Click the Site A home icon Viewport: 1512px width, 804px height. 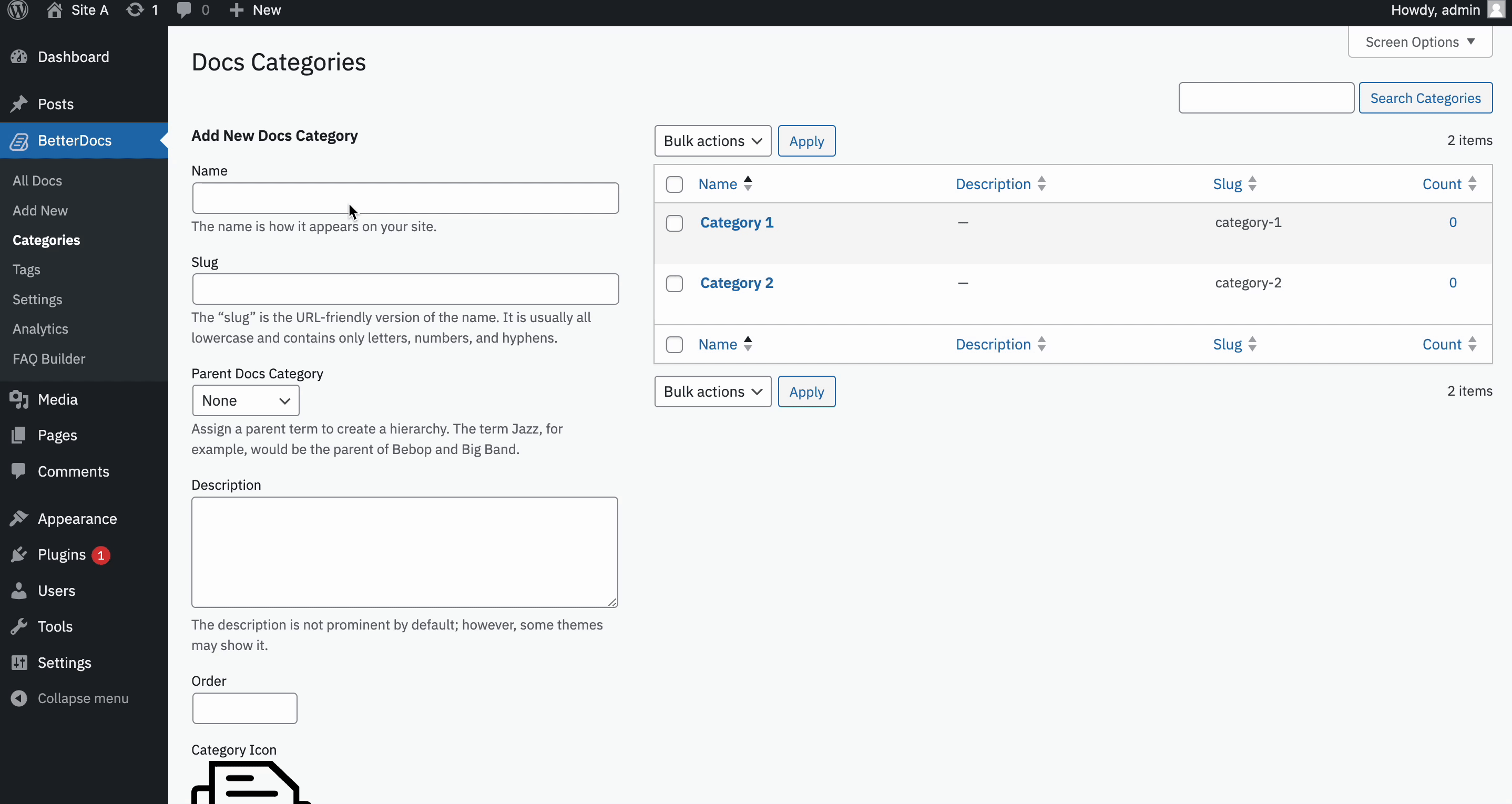55,9
